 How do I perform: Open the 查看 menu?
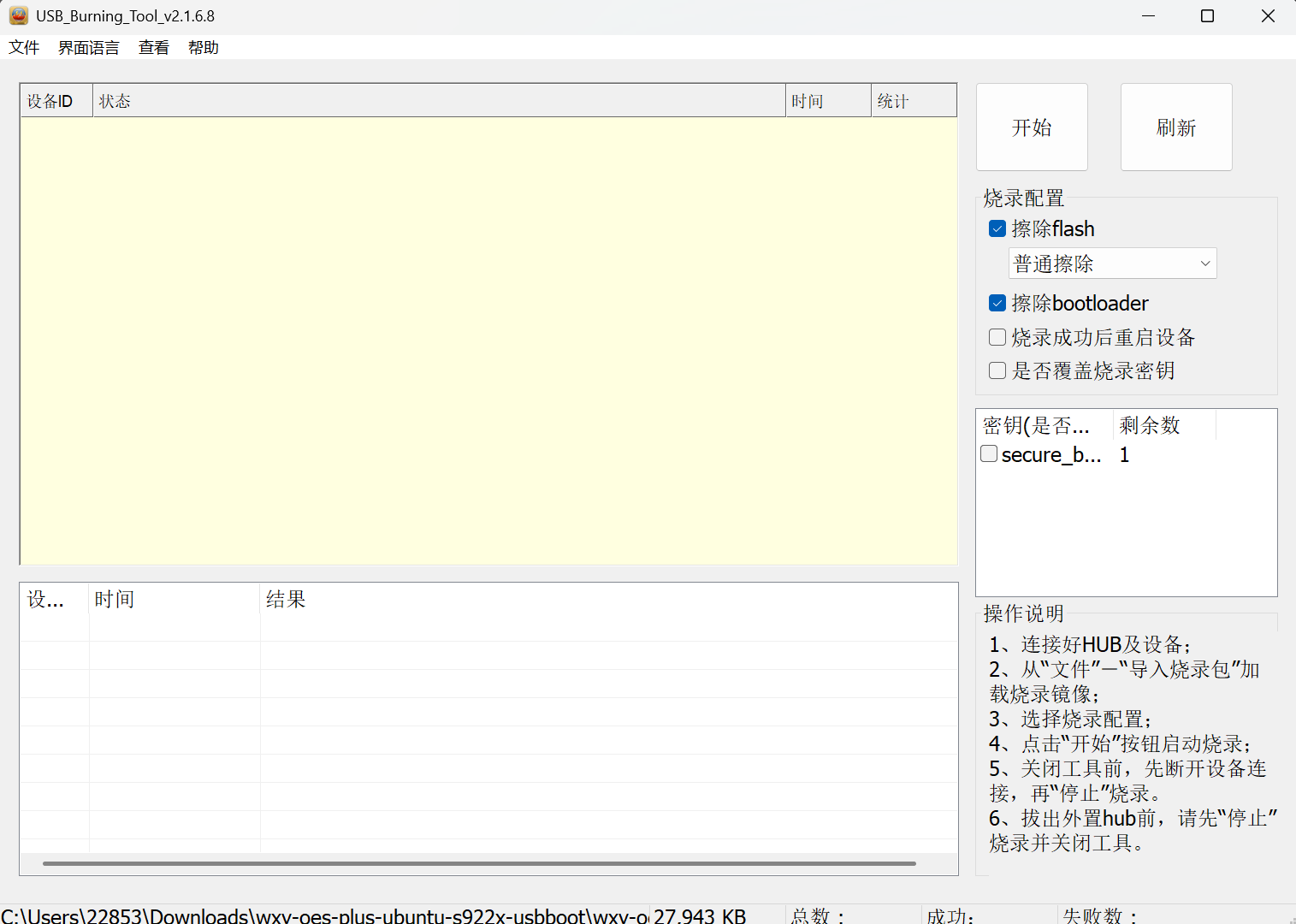click(x=154, y=48)
